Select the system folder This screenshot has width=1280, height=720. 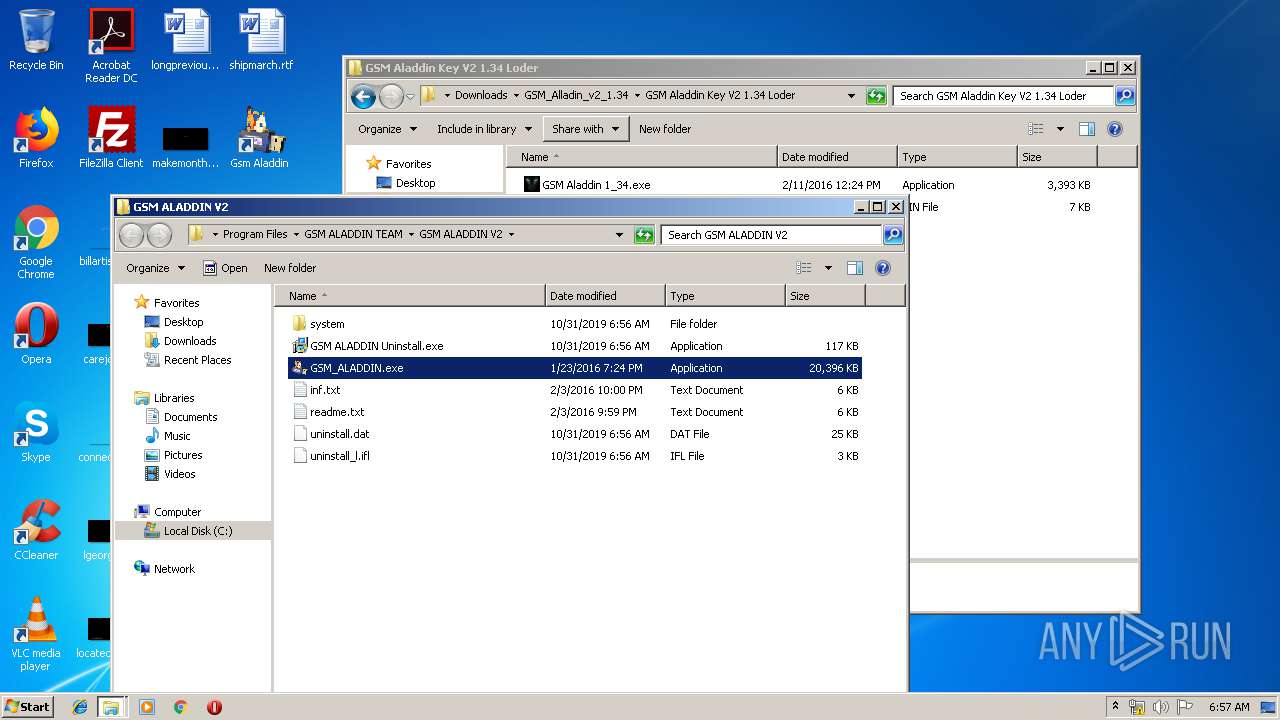[x=574, y=324]
